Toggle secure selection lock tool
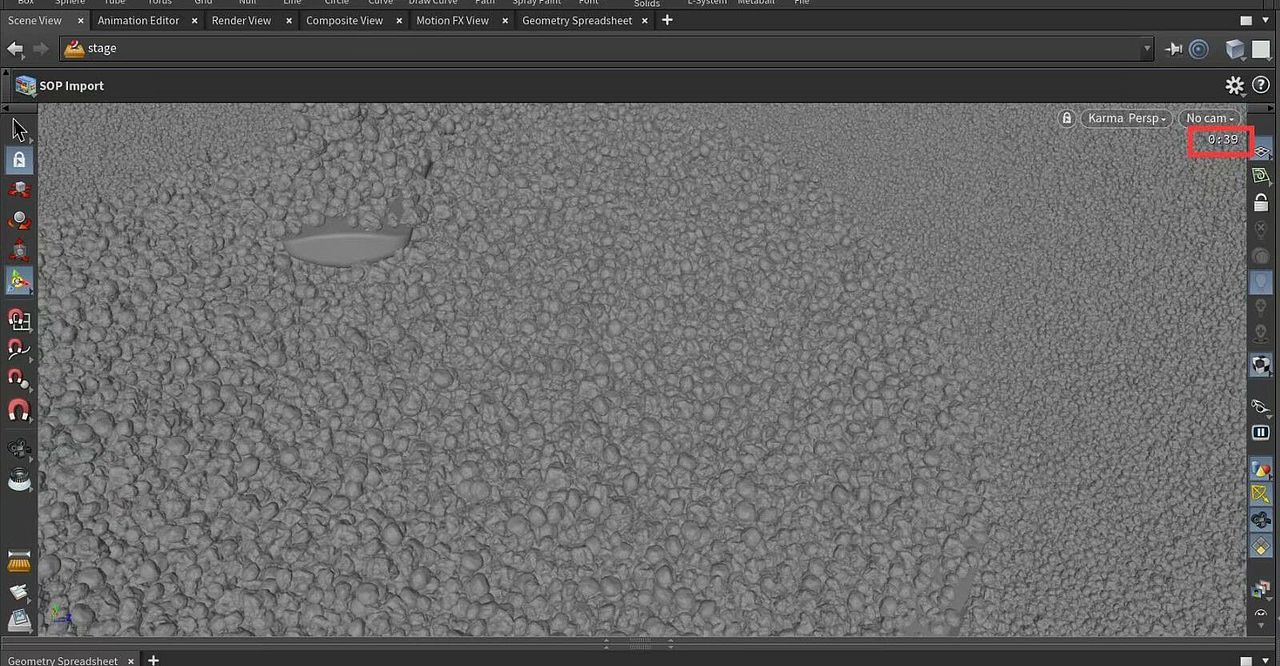 coord(19,160)
